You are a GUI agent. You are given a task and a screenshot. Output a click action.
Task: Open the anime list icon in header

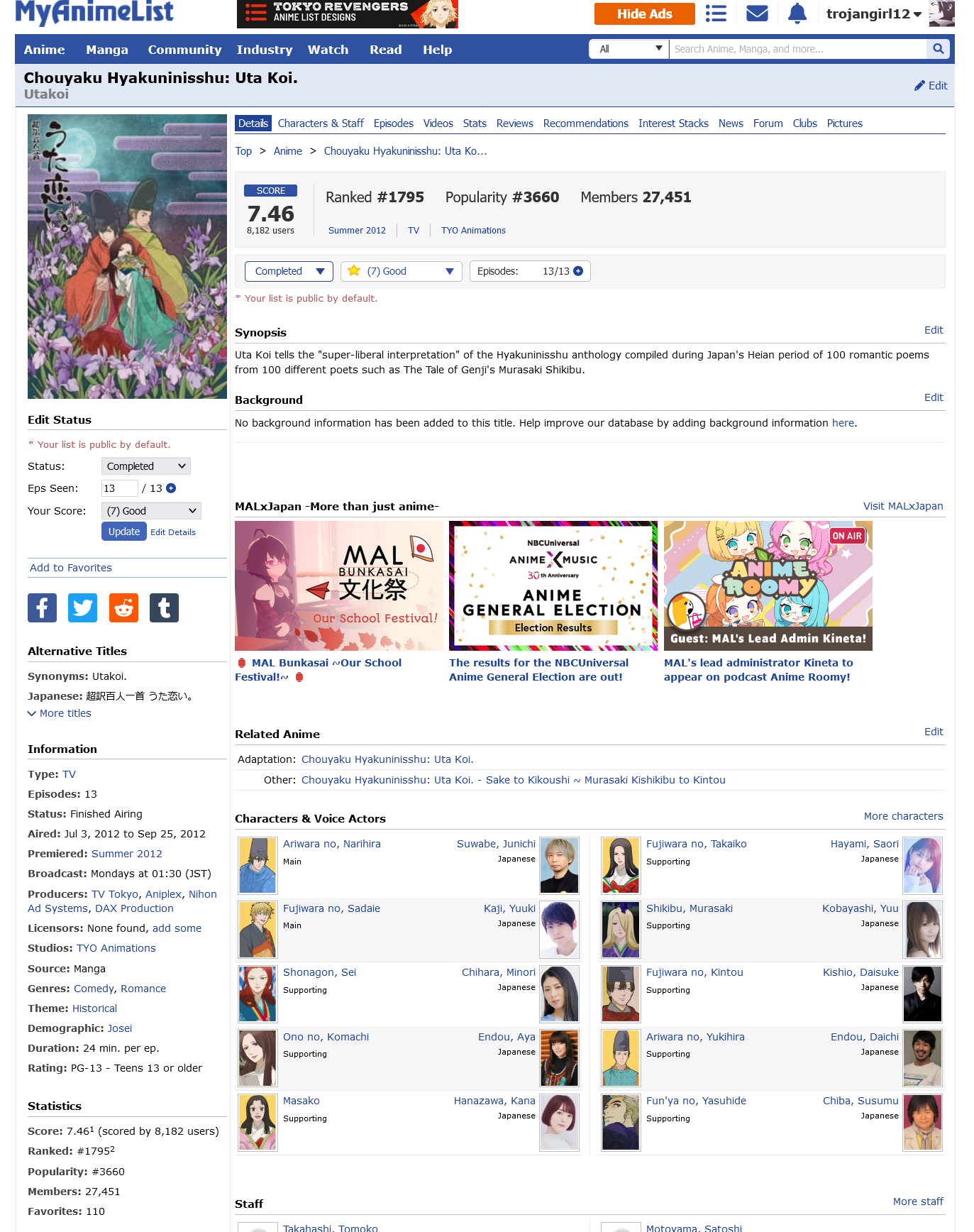(x=716, y=13)
